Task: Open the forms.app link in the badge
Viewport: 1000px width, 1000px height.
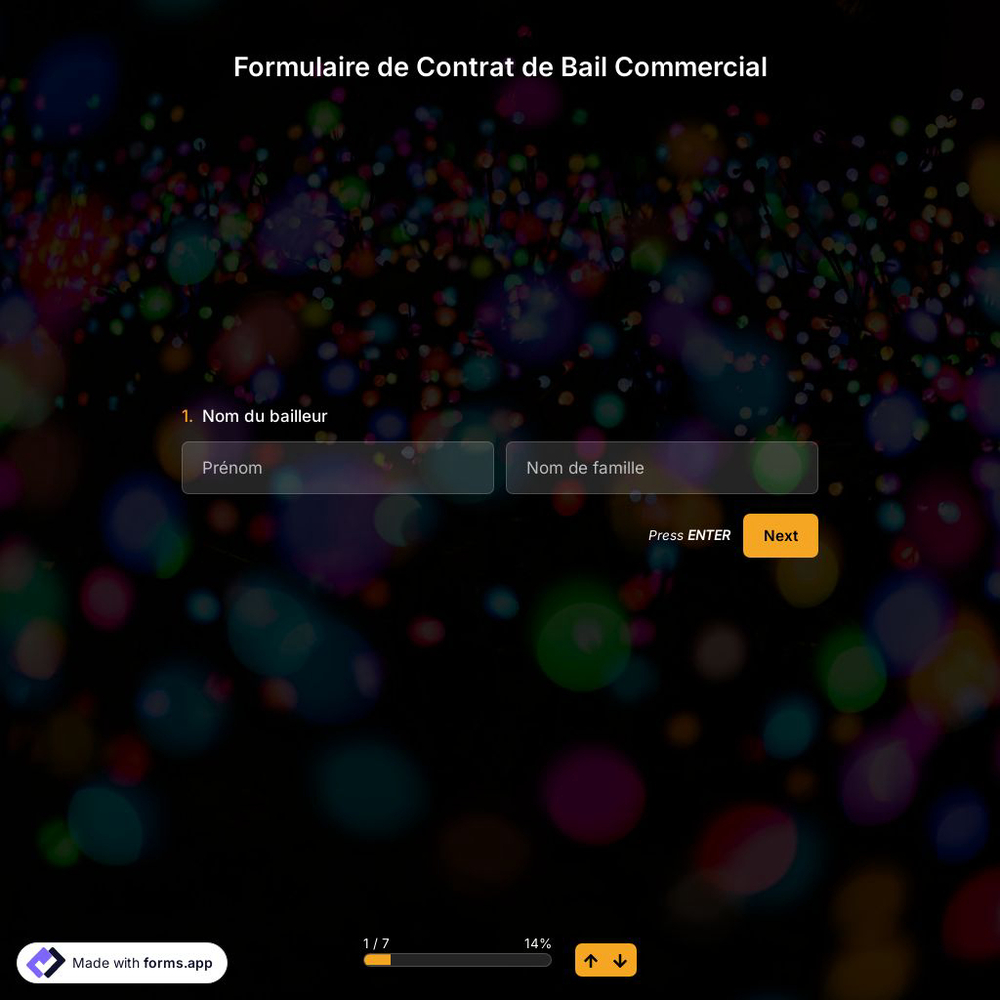Action: coord(177,963)
